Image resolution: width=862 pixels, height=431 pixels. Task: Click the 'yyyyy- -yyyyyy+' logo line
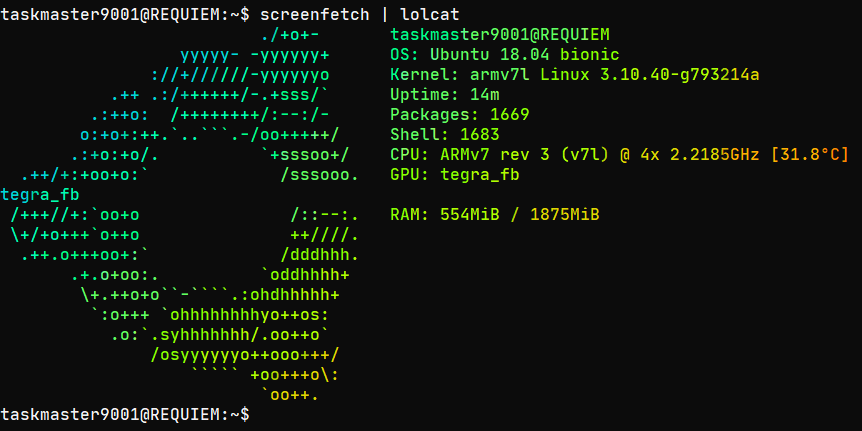255,55
